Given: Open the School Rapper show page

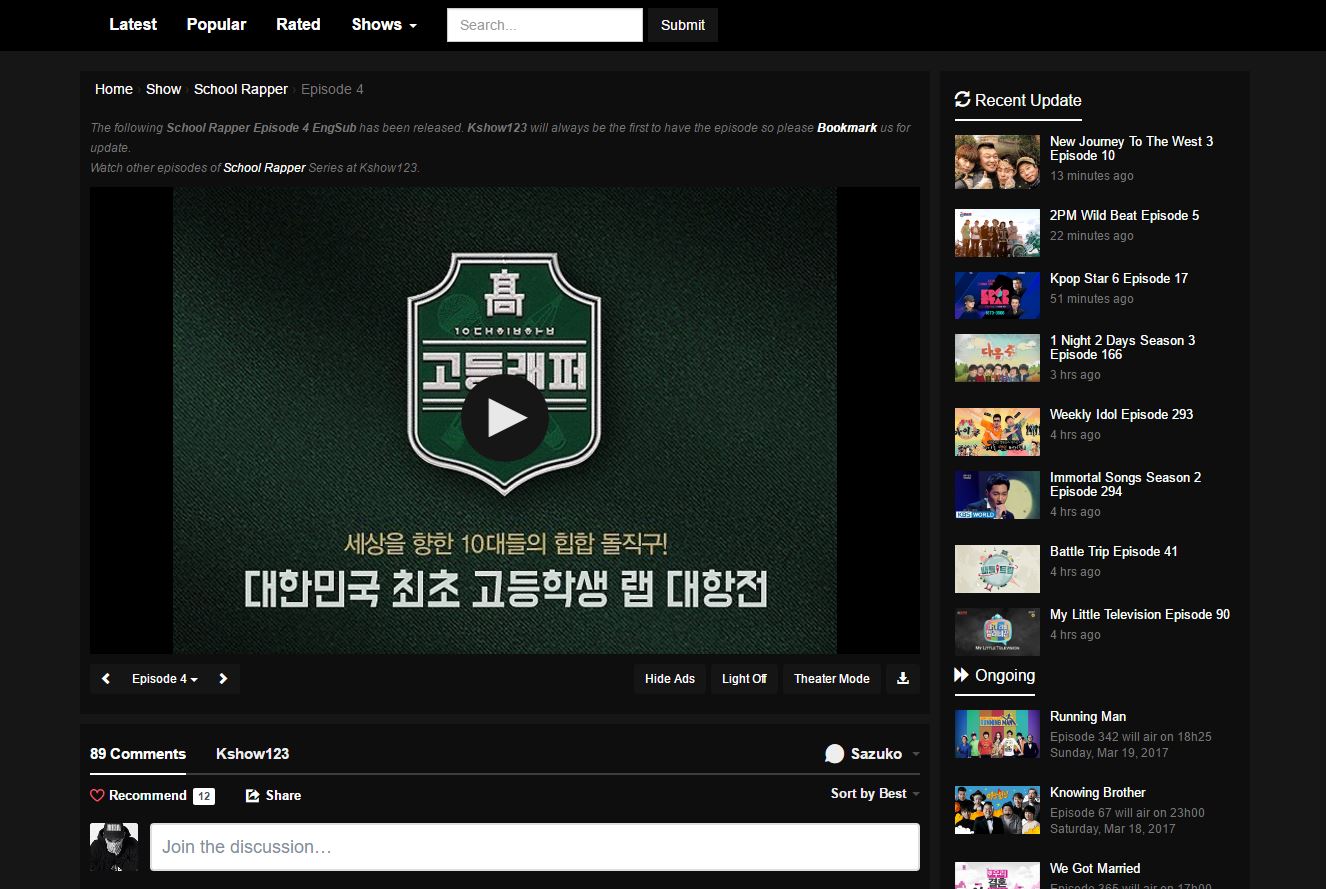Looking at the screenshot, I should pyautogui.click(x=240, y=89).
